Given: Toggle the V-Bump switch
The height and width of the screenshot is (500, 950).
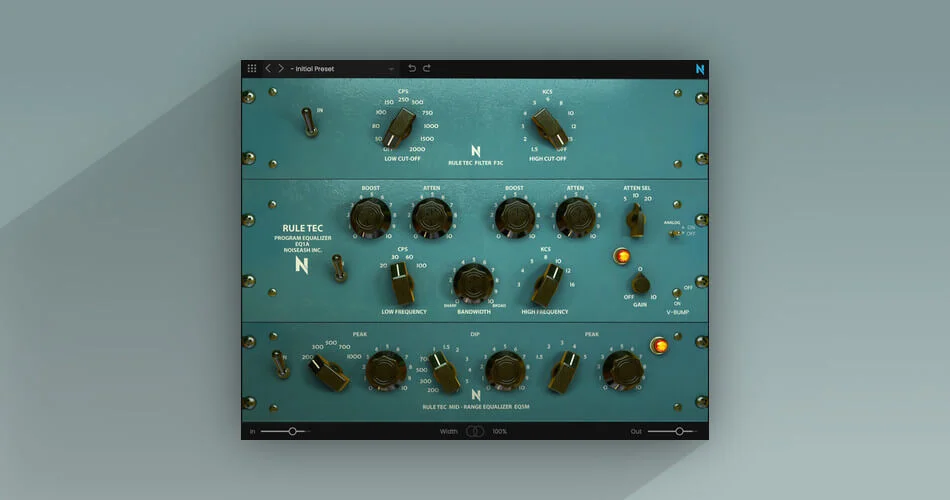Looking at the screenshot, I should (x=676, y=294).
